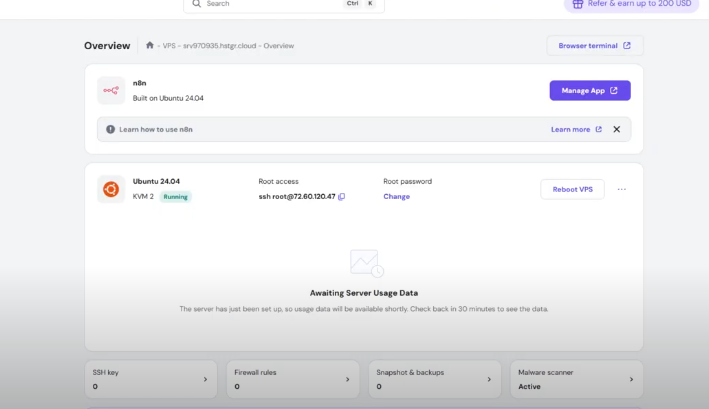Open the SSH key card
709x409 pixels.
click(x=151, y=379)
